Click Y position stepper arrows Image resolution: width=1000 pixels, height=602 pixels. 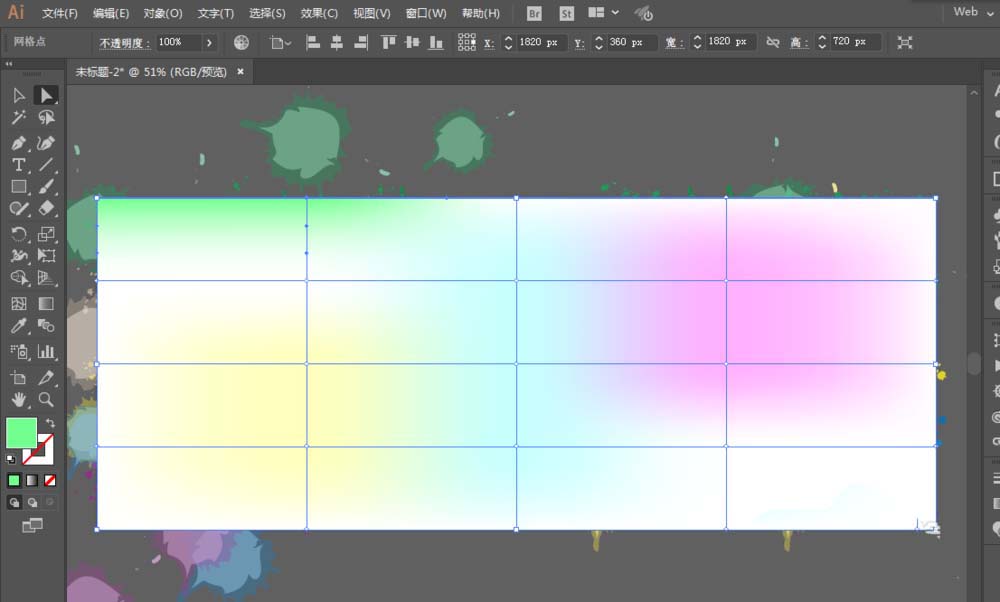tap(598, 43)
